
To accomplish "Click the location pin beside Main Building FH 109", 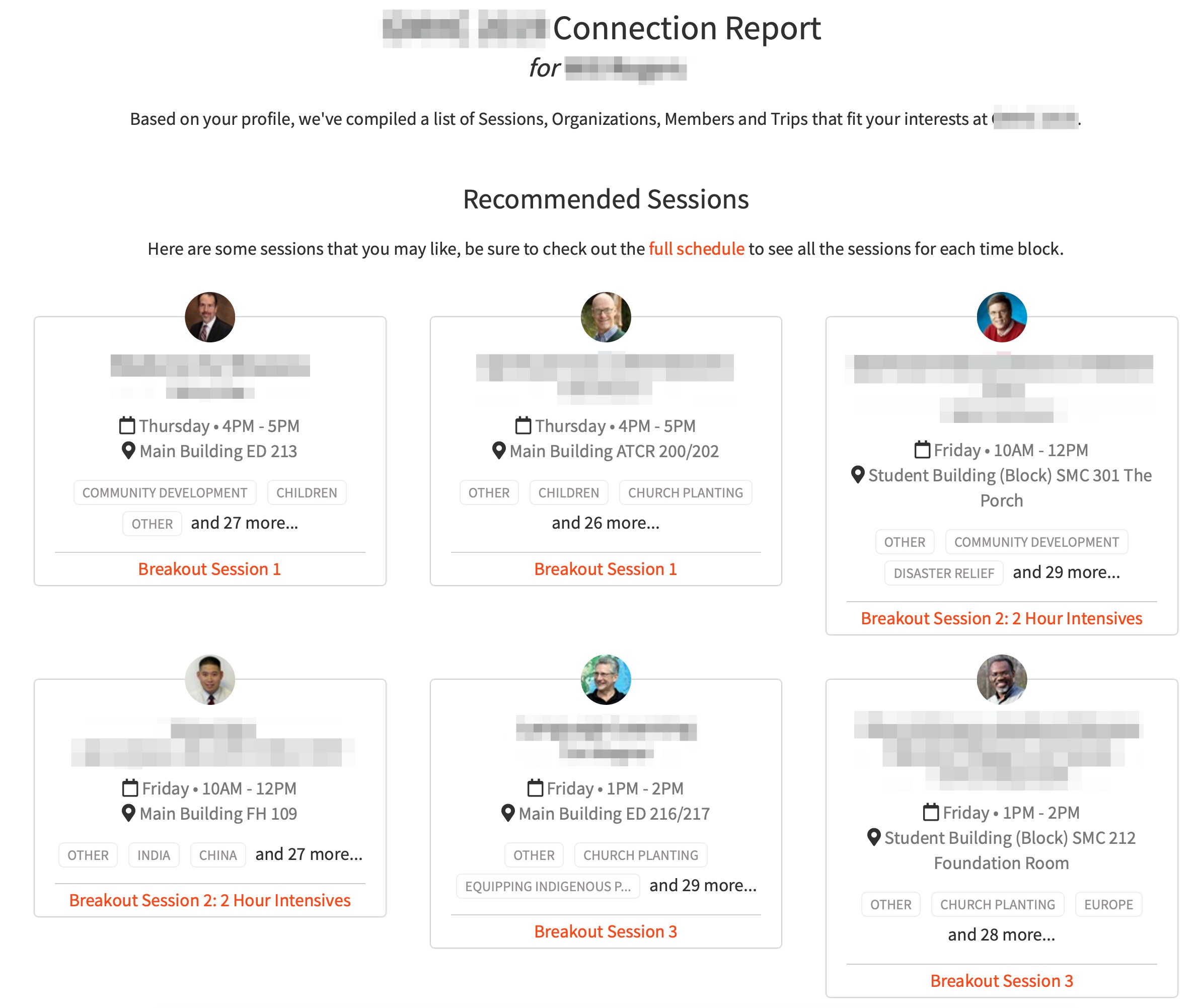I will pos(128,813).
